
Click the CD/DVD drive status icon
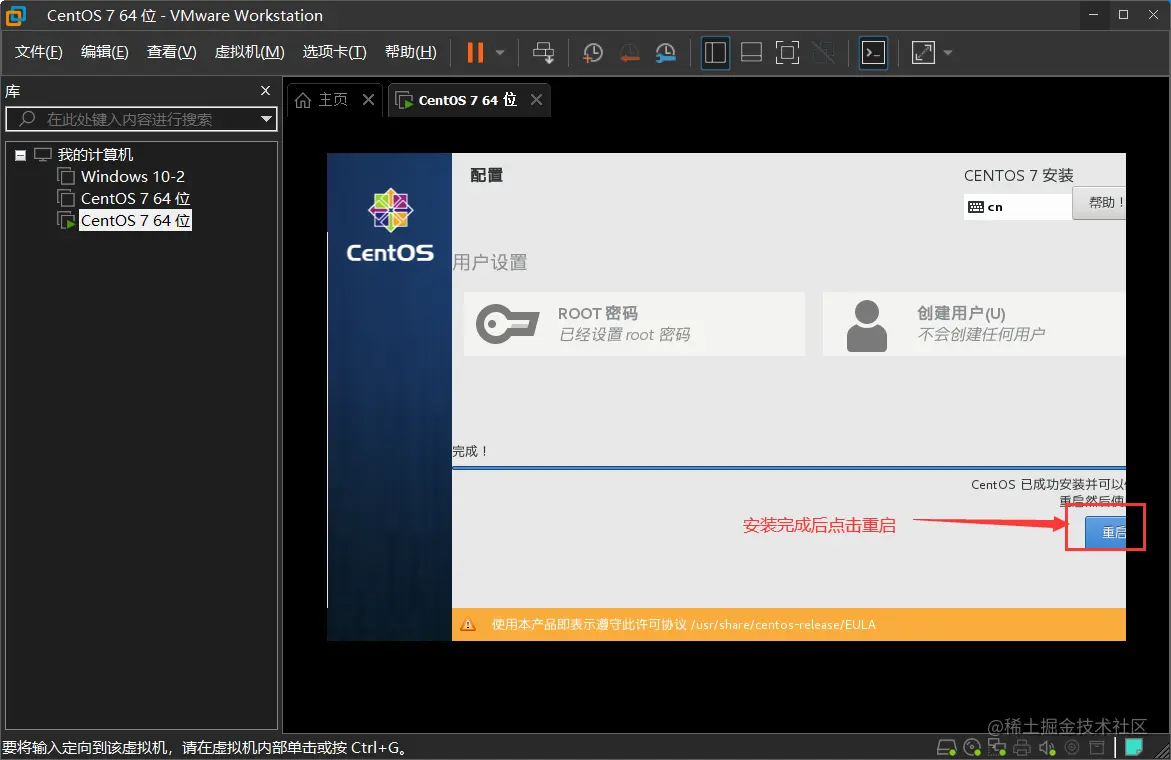pos(972,747)
